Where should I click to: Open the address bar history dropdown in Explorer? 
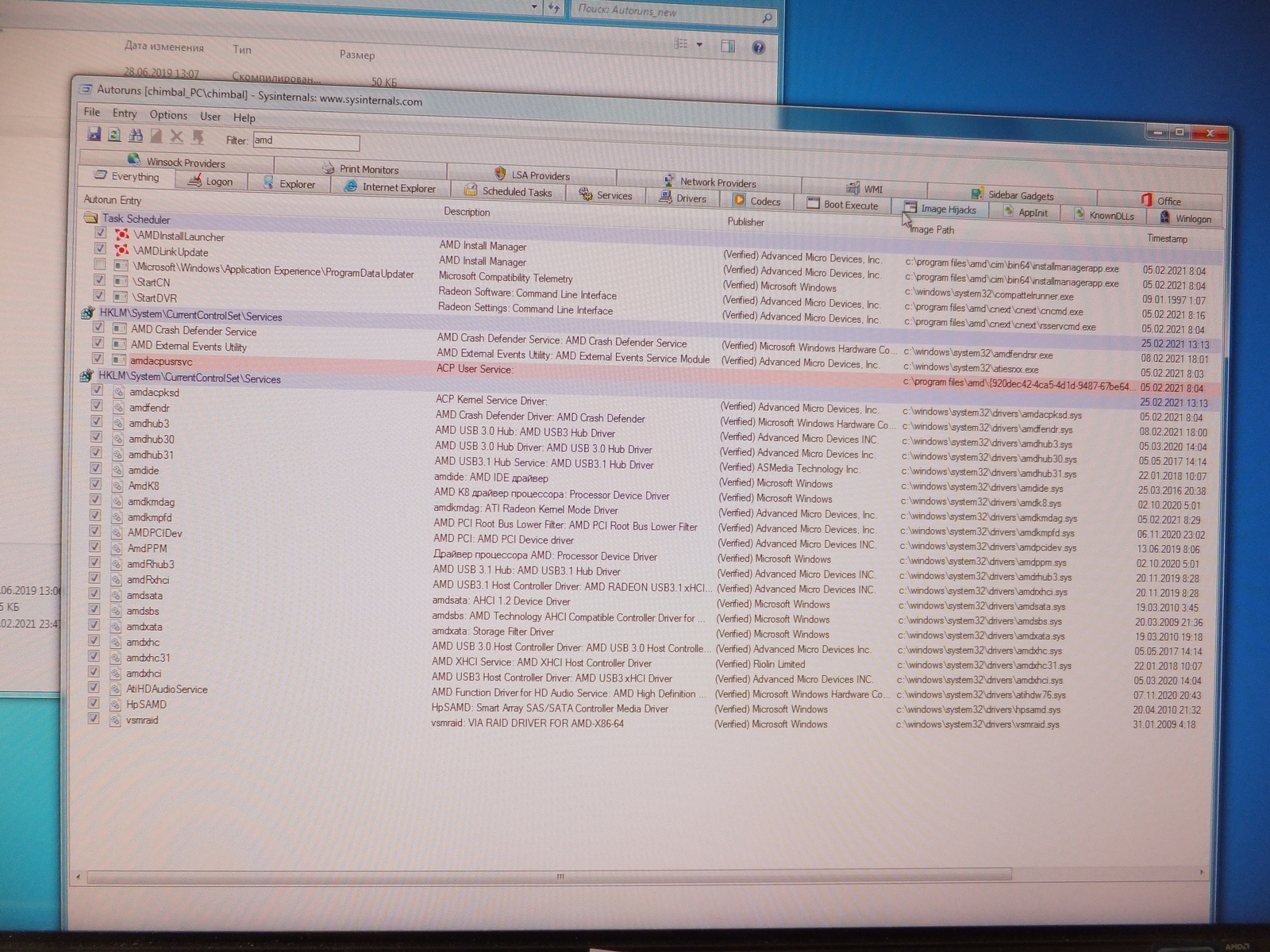pyautogui.click(x=534, y=7)
